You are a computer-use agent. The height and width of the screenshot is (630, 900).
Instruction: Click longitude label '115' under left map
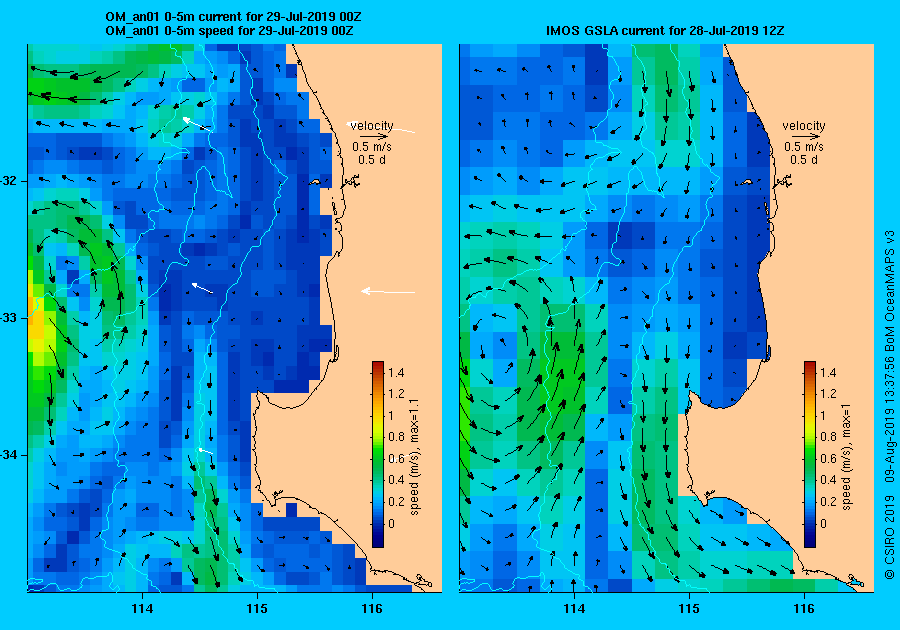257,609
